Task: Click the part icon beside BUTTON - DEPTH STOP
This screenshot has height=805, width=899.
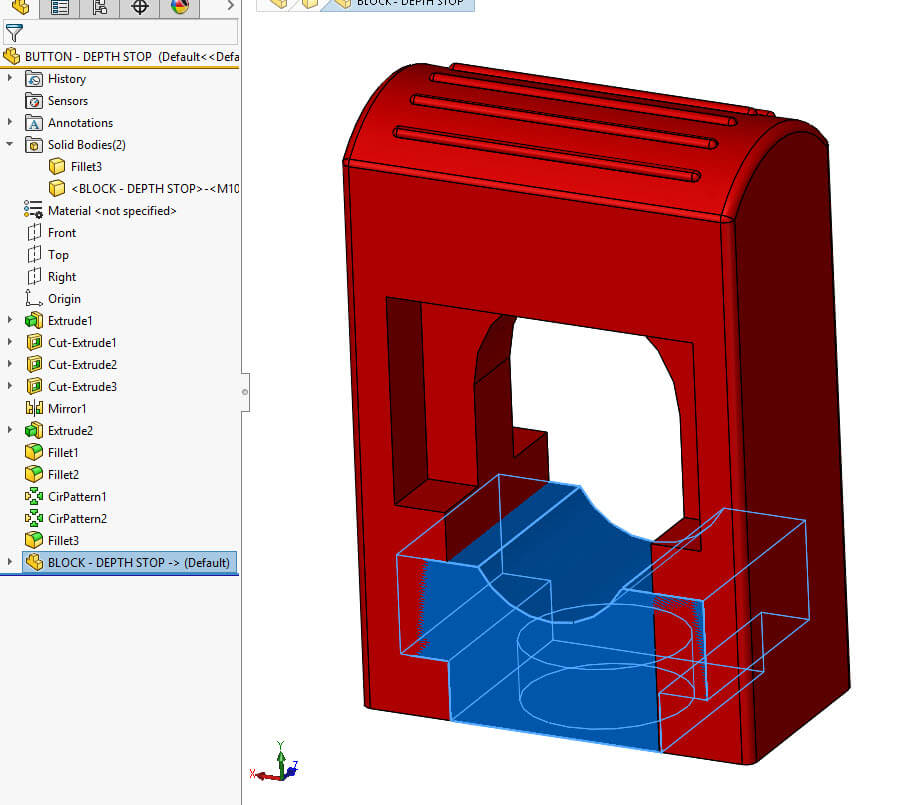Action: [x=11, y=57]
